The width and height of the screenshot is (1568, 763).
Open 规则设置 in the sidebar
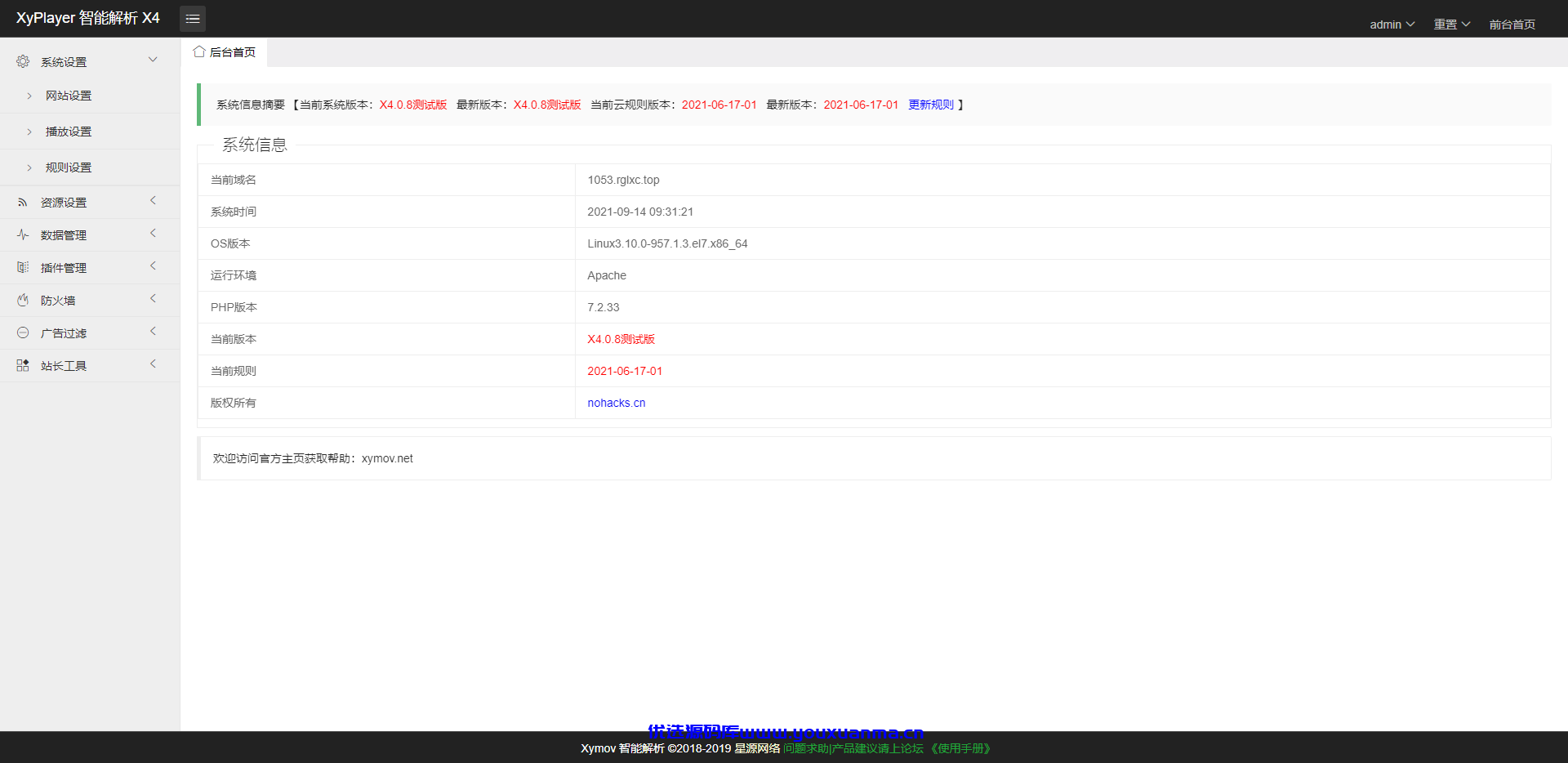tap(69, 167)
